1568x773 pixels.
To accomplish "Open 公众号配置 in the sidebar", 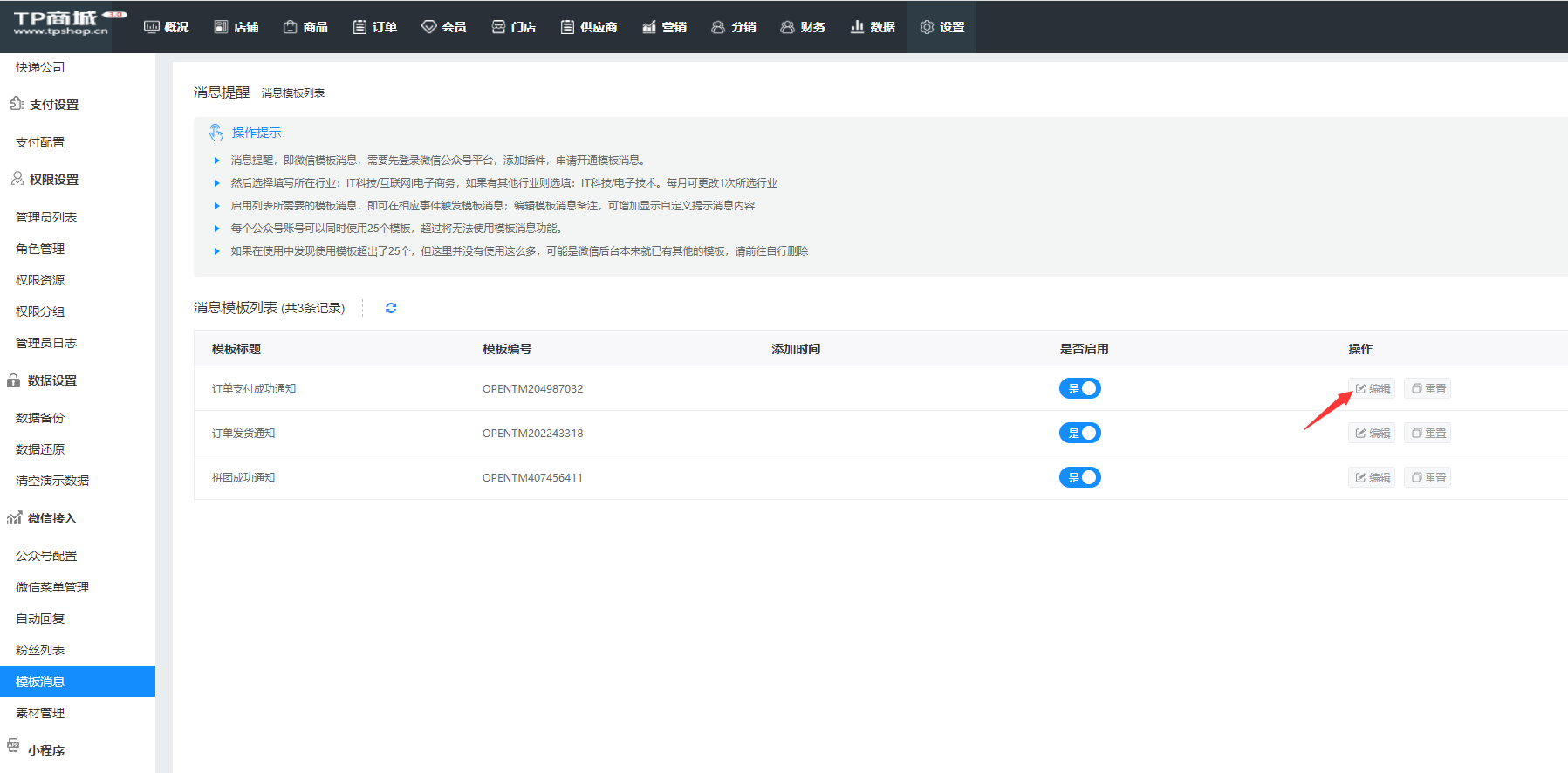I will click(x=46, y=556).
